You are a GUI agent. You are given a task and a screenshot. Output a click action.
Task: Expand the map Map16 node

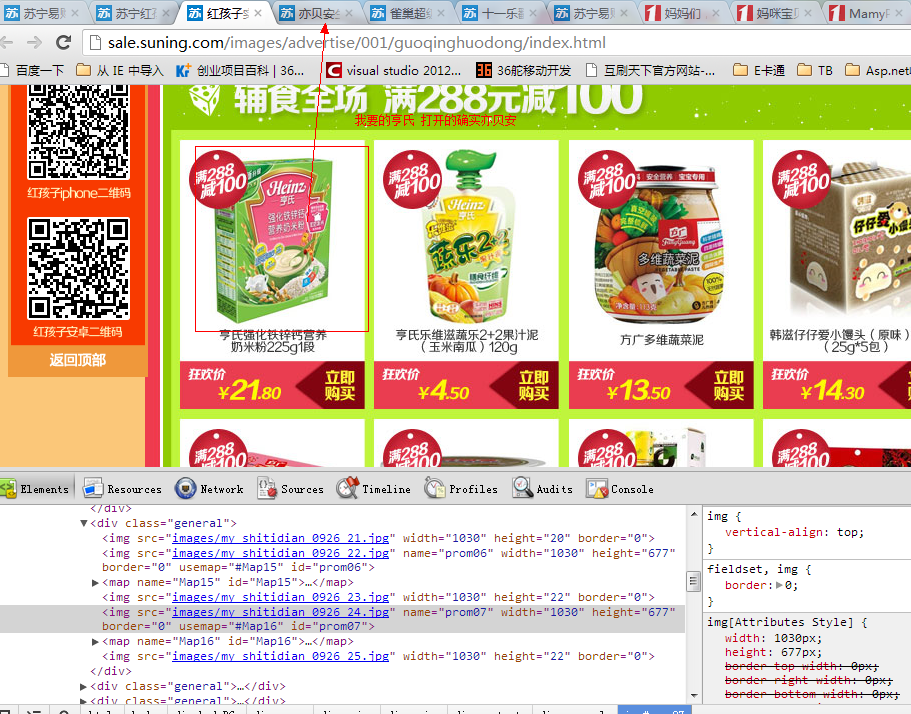(96, 642)
